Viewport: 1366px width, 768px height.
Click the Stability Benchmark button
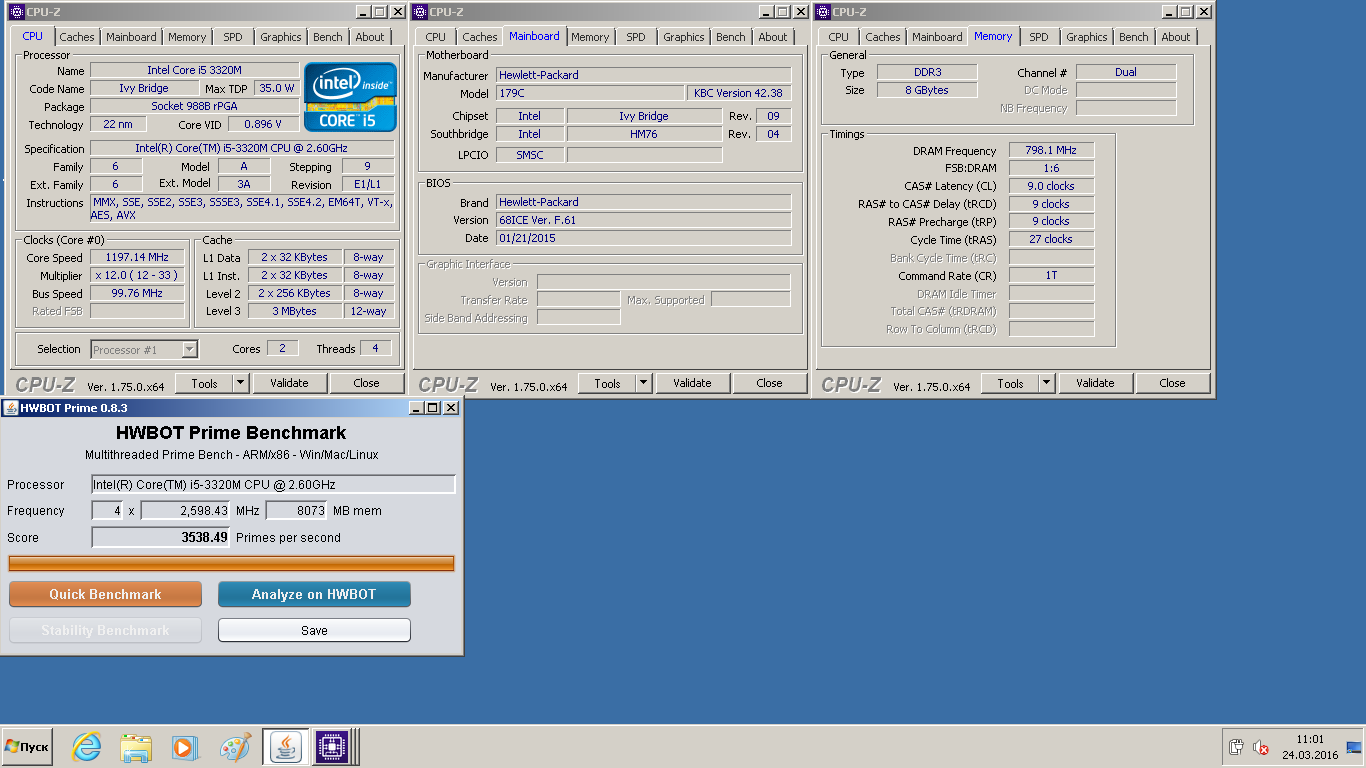tap(105, 630)
